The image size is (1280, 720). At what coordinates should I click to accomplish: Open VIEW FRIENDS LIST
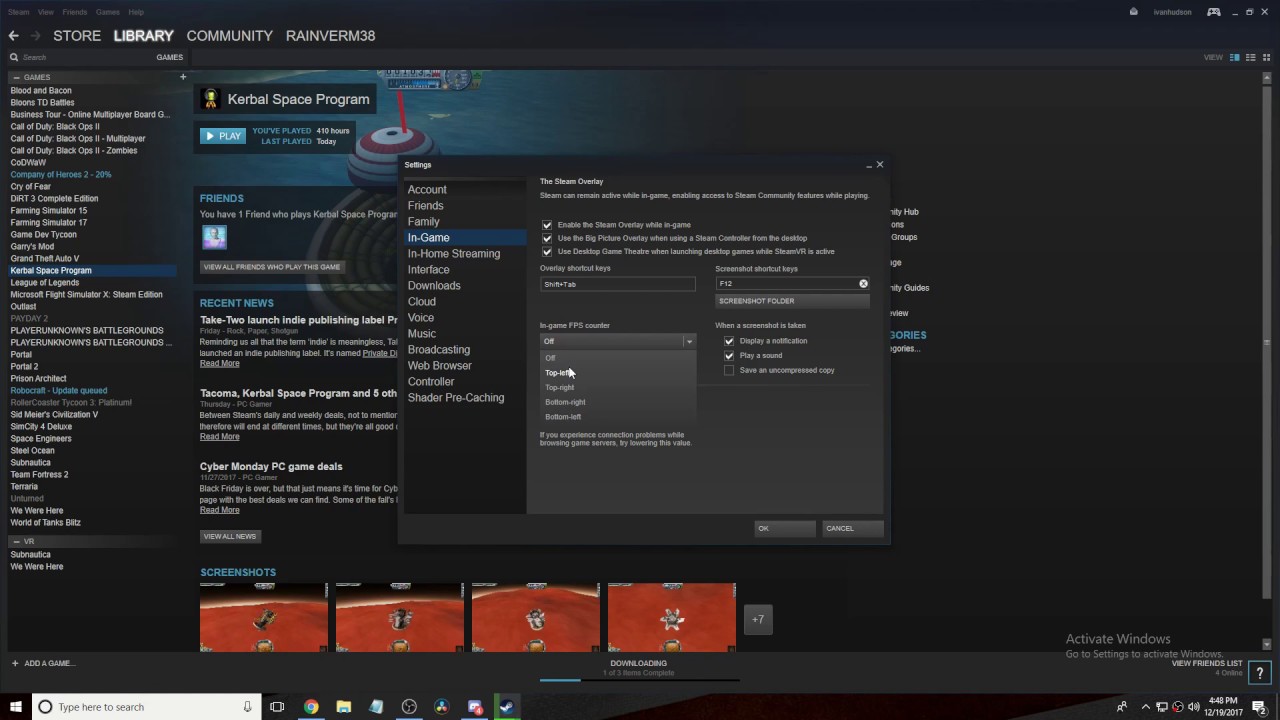[1207, 663]
